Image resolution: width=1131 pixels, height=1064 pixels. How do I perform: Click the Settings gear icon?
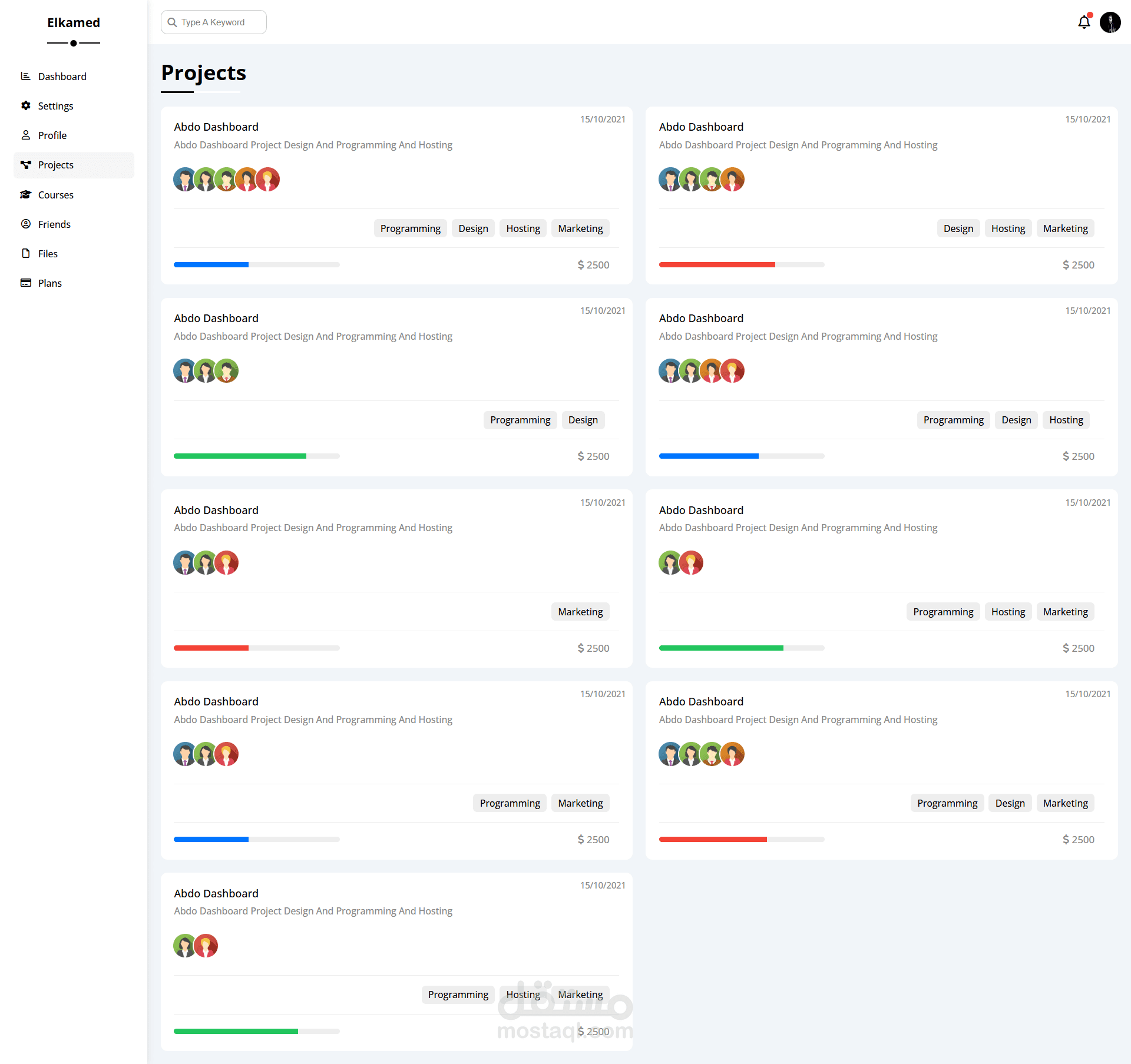(25, 105)
